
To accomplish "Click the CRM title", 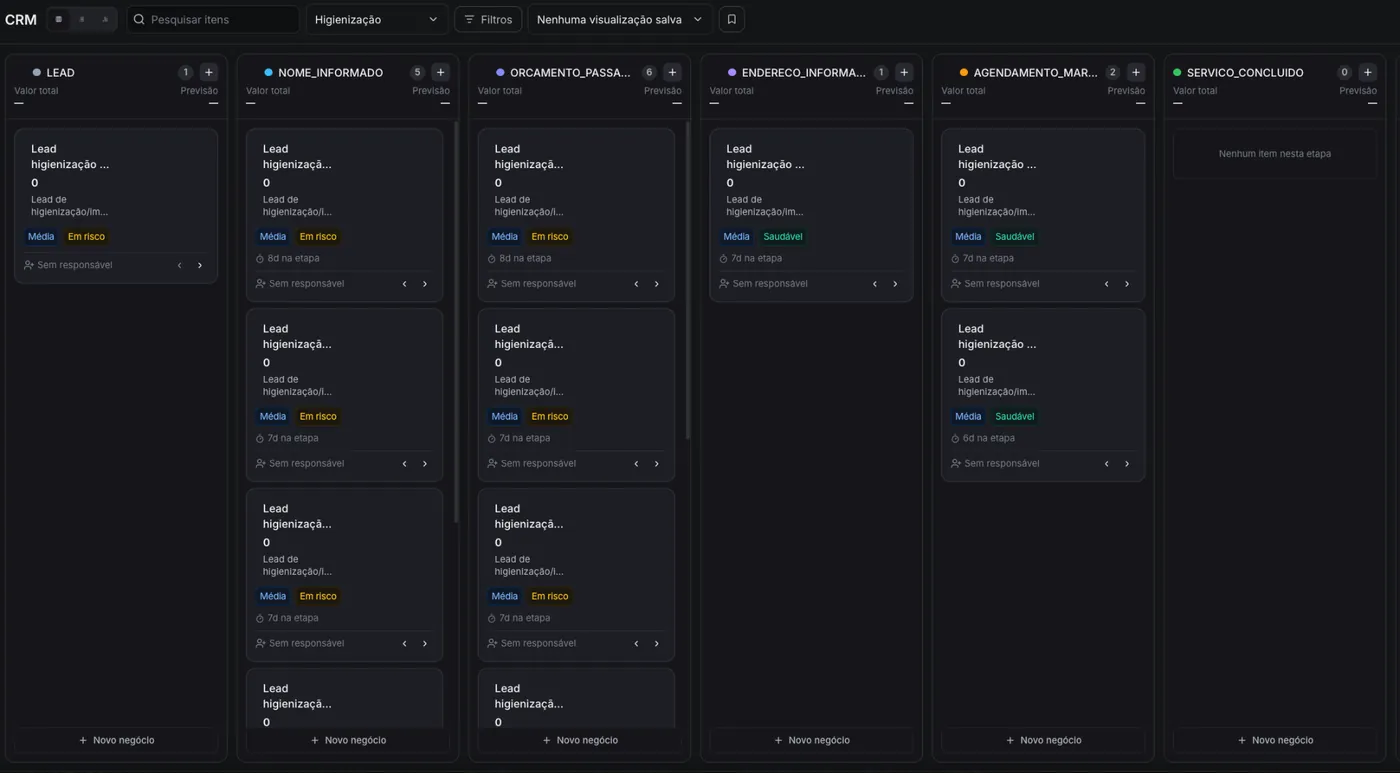I will pos(21,19).
